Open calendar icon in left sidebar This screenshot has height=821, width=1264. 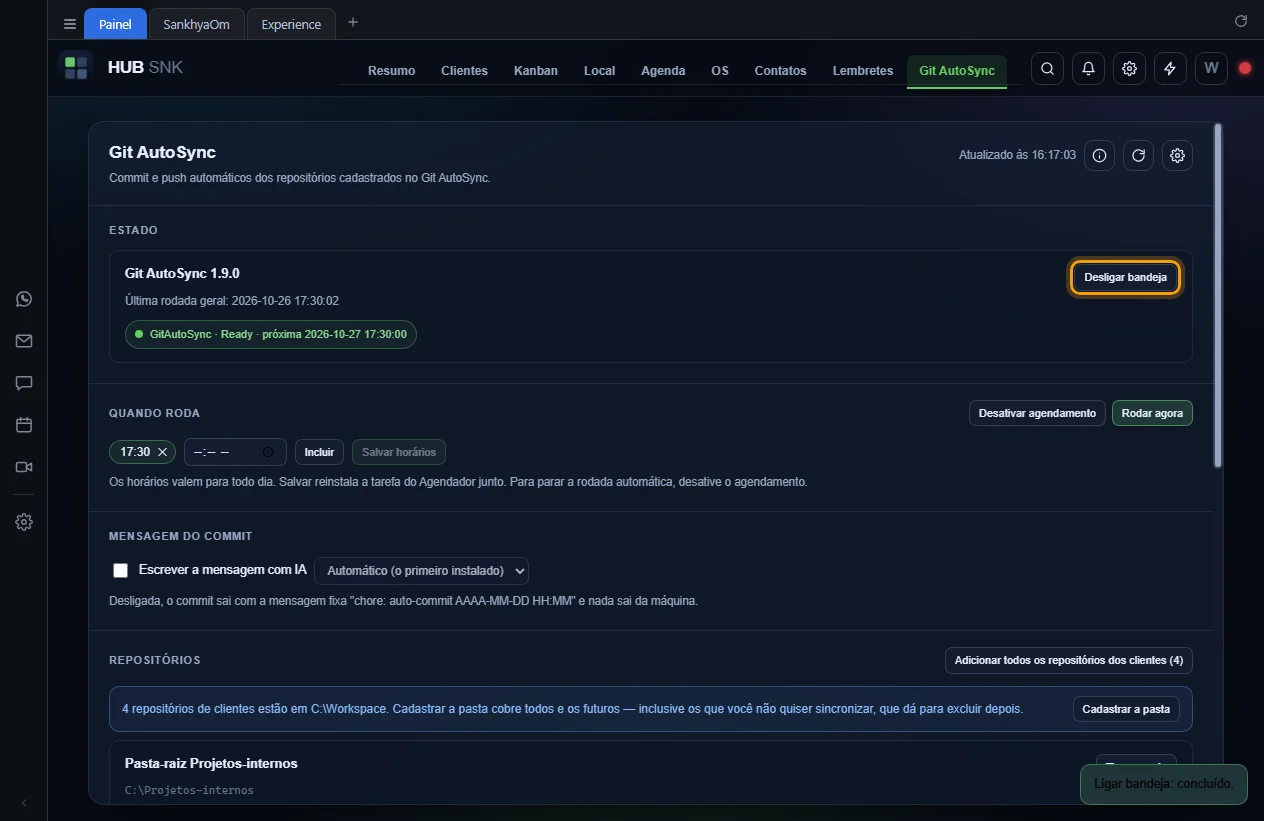[24, 425]
